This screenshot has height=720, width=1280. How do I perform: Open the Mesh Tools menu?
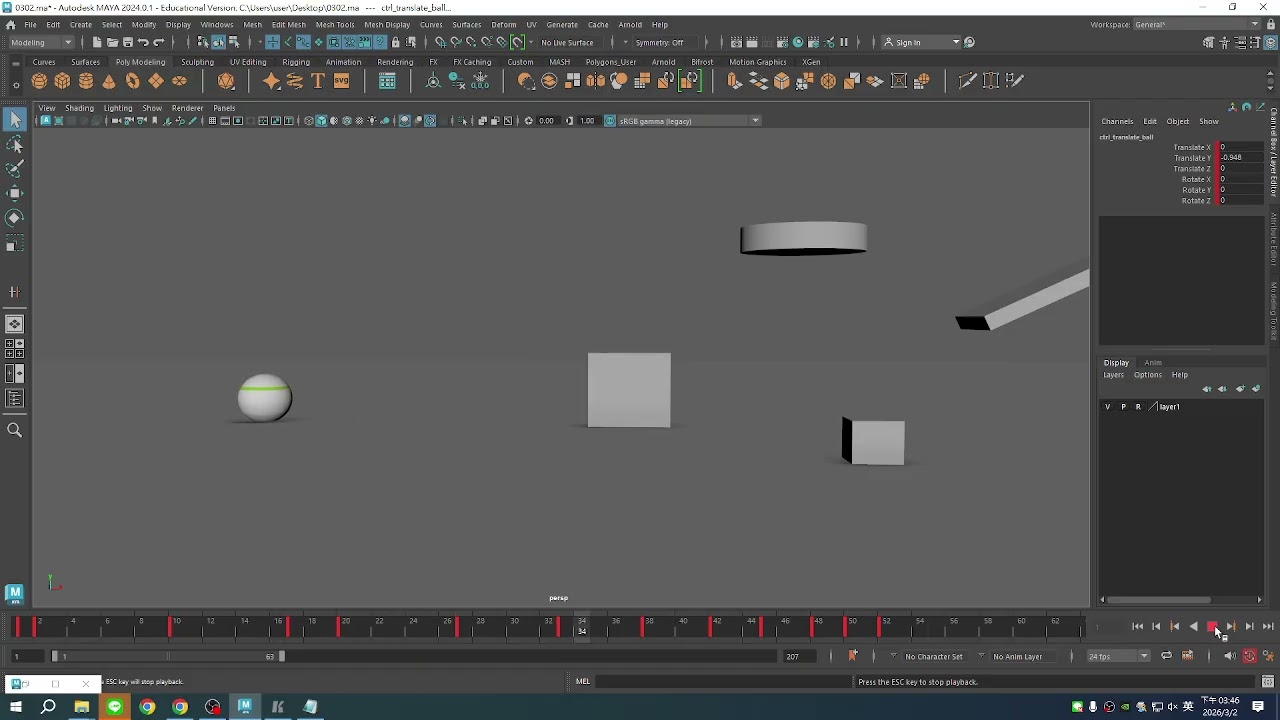[335, 24]
